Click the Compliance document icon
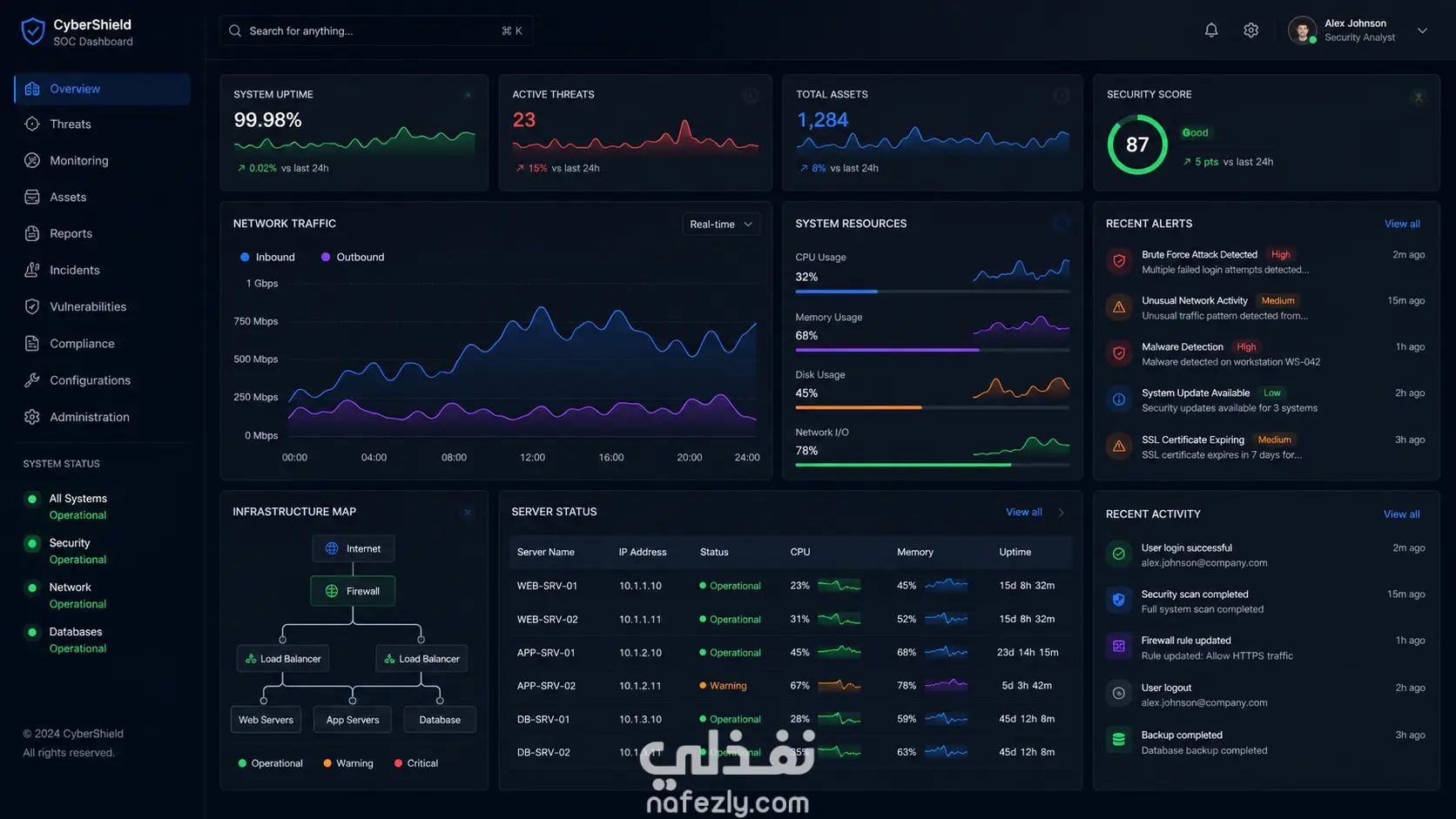 click(x=32, y=344)
